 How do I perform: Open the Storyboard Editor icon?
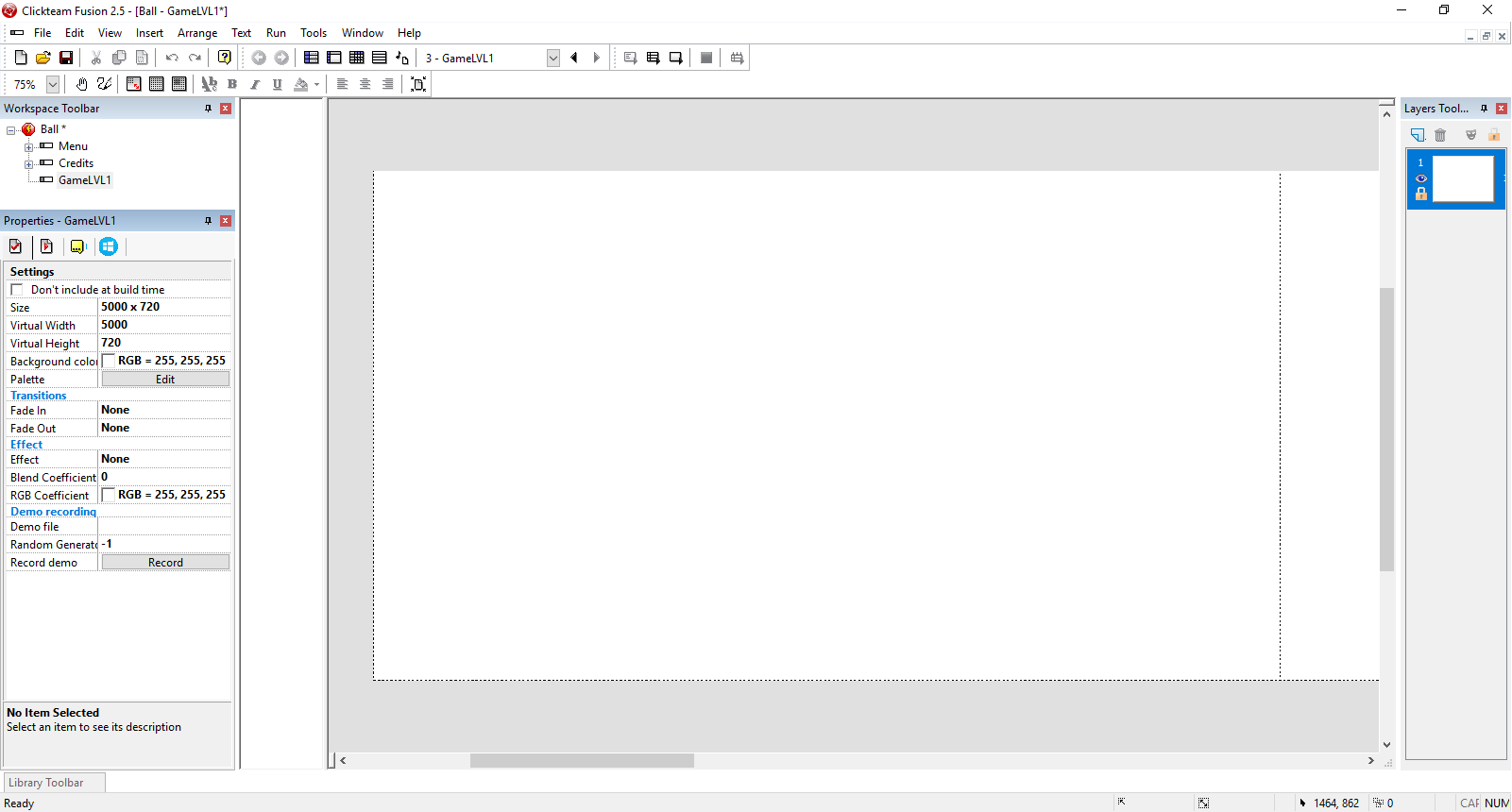(311, 58)
